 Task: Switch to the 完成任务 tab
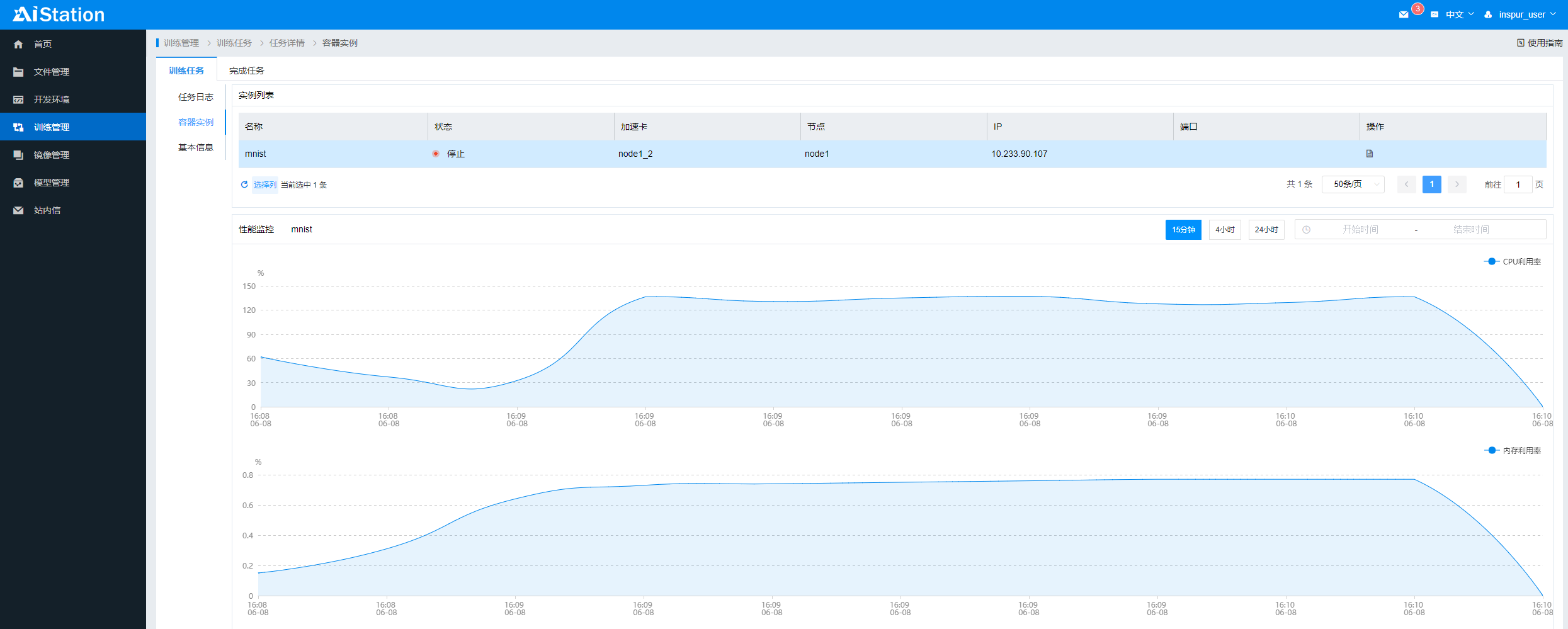pyautogui.click(x=246, y=71)
